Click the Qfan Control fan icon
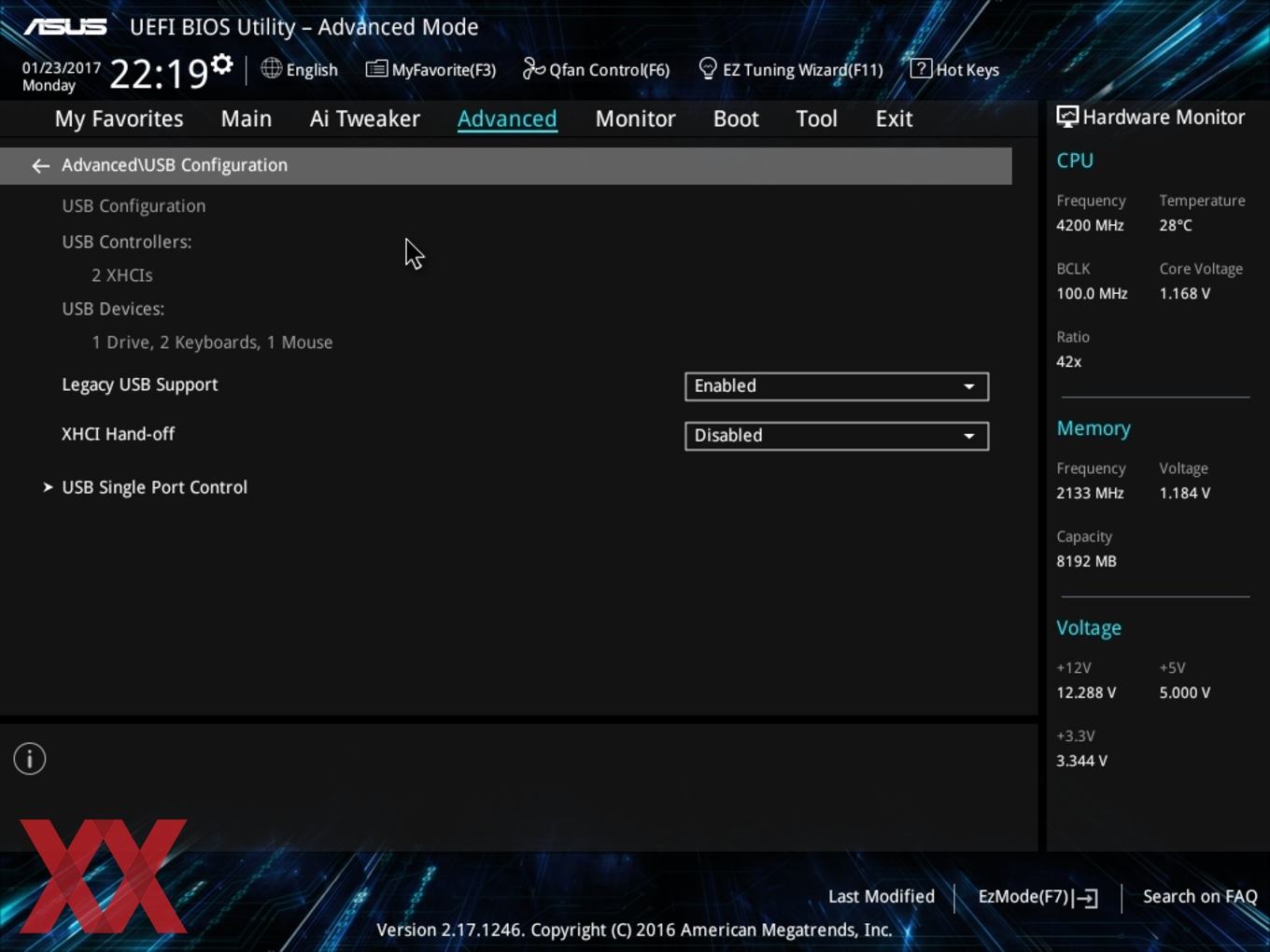The image size is (1270, 952). (533, 68)
